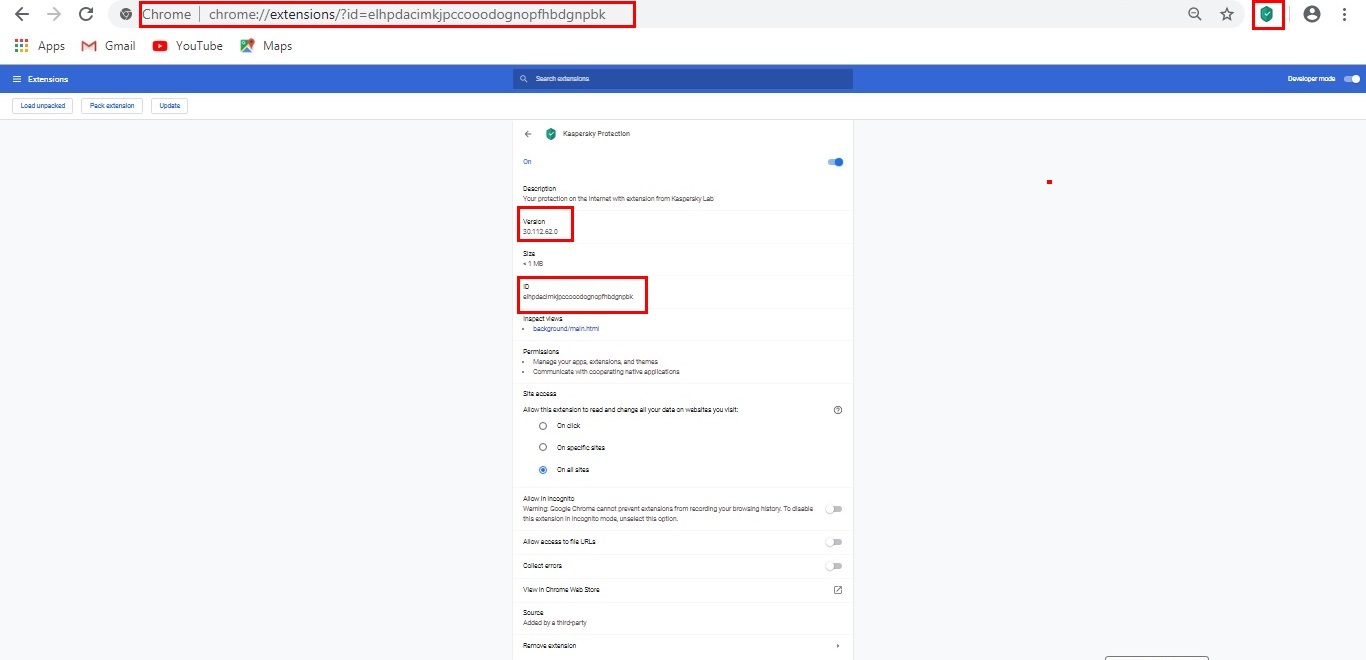The image size is (1366, 660).
Task: Click the Chrome site info icon in address bar
Action: point(125,15)
